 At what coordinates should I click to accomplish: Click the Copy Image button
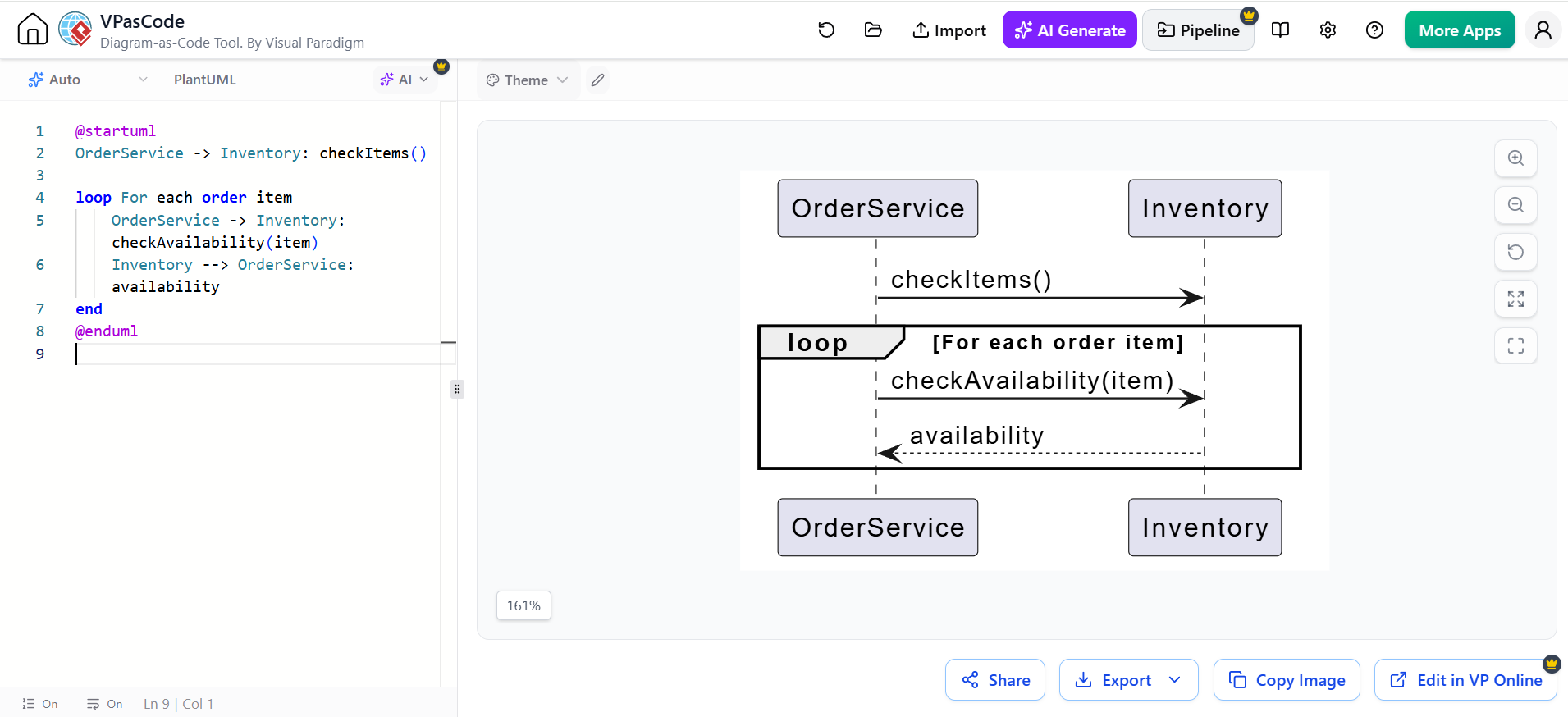tap(1287, 680)
